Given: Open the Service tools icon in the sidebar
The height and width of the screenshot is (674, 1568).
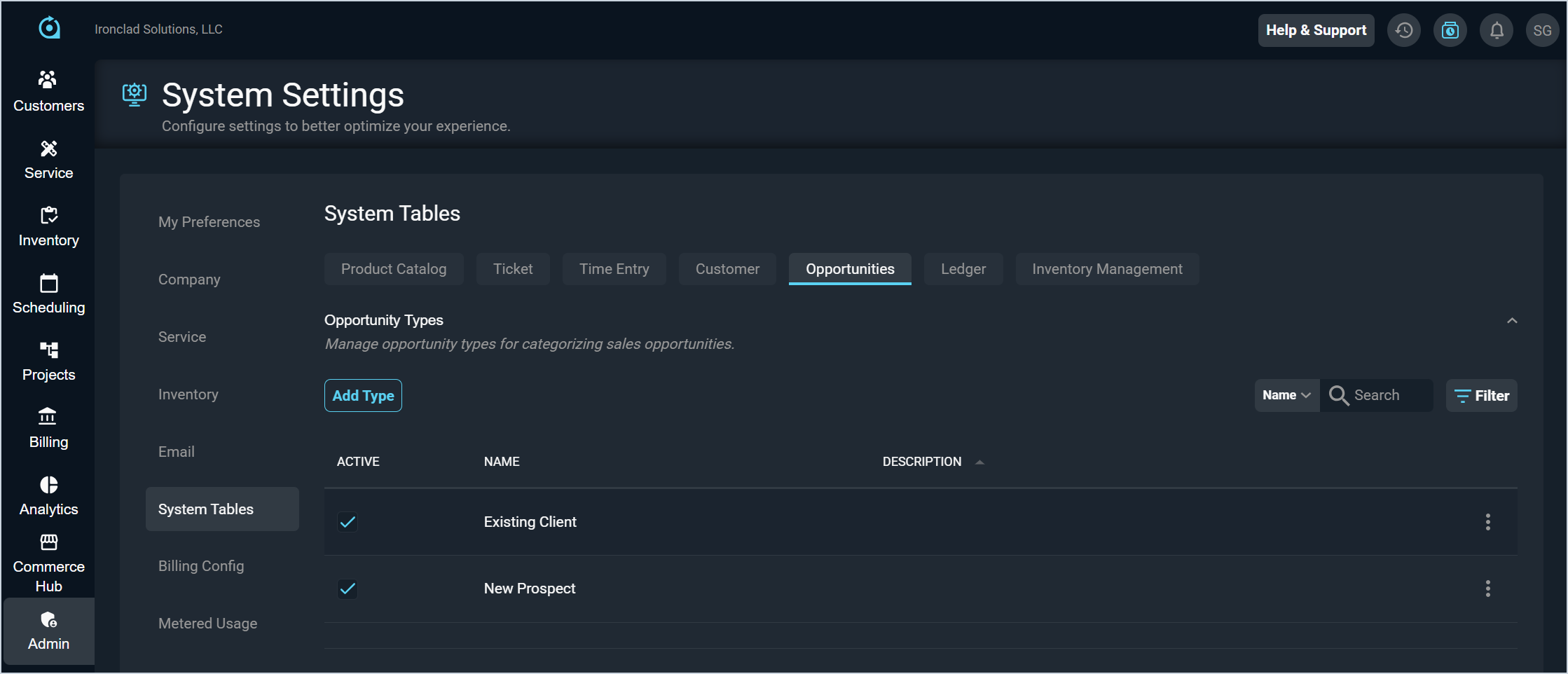Looking at the screenshot, I should tap(48, 149).
